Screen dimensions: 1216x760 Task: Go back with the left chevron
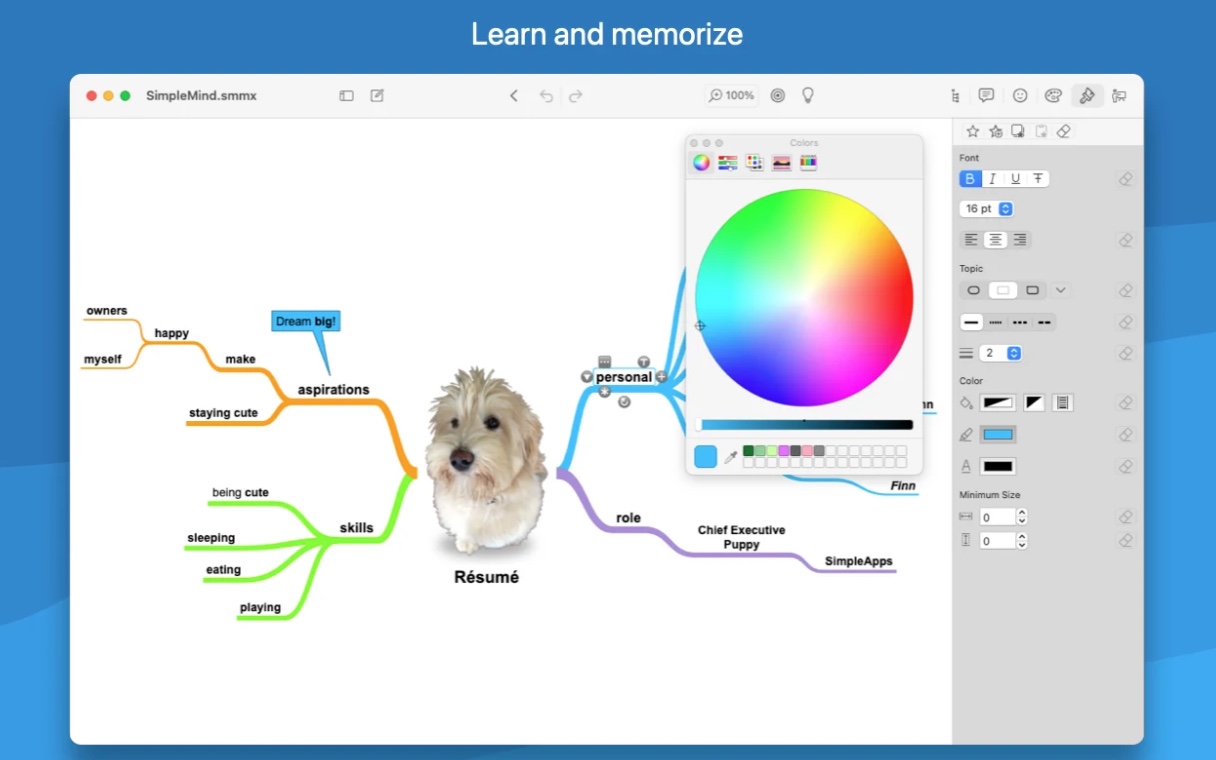click(x=514, y=96)
